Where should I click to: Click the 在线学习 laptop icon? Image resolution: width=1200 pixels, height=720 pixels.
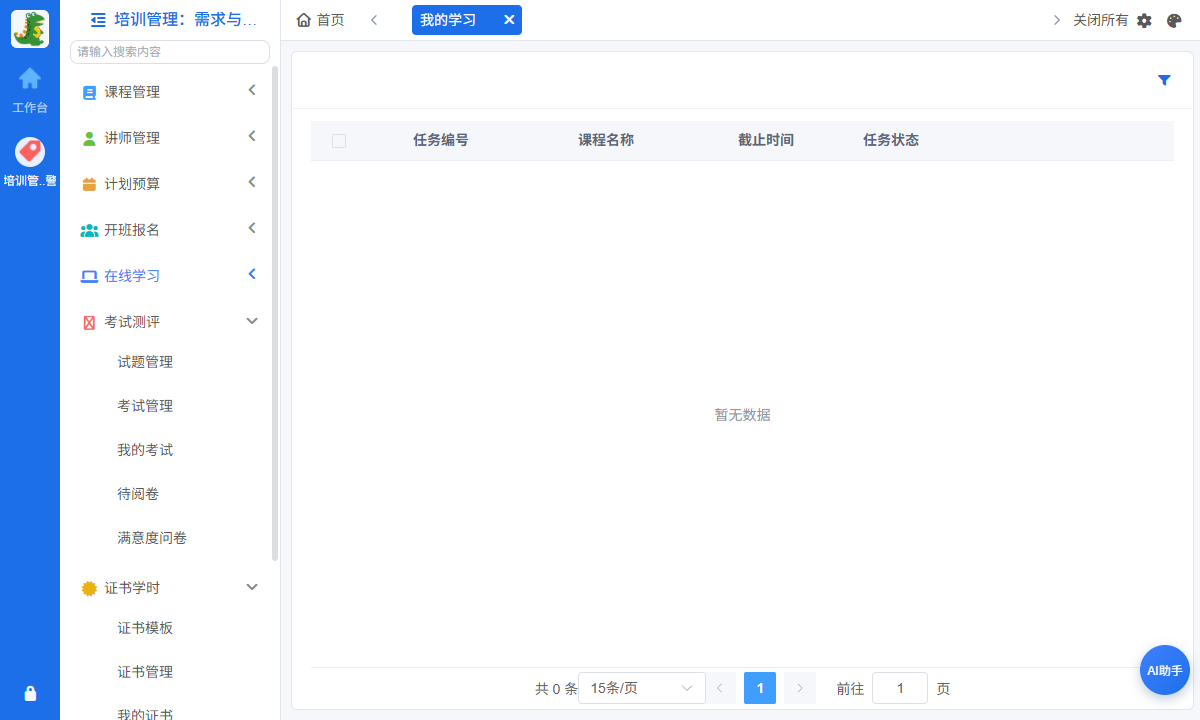89,276
